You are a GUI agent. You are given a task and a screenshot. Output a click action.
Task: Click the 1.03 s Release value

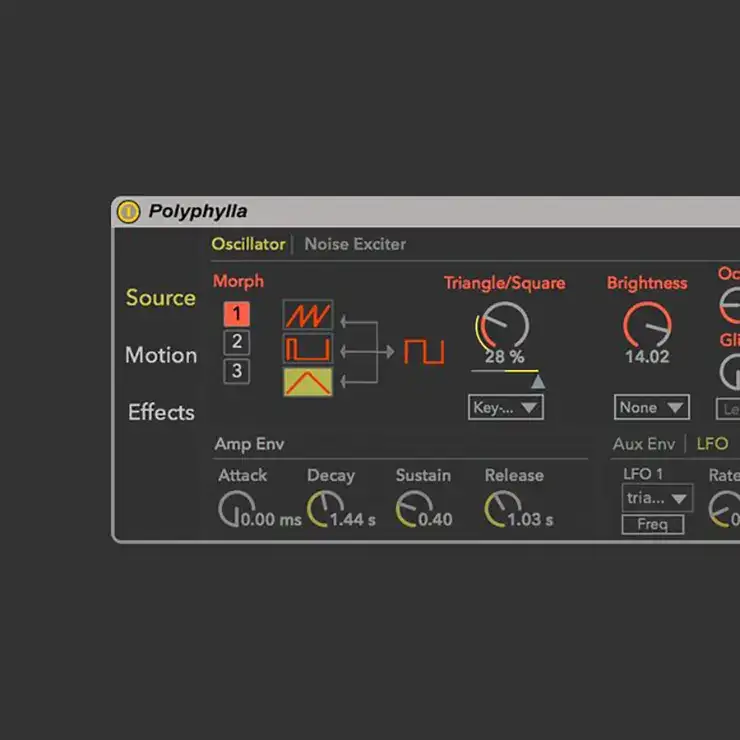tap(530, 520)
